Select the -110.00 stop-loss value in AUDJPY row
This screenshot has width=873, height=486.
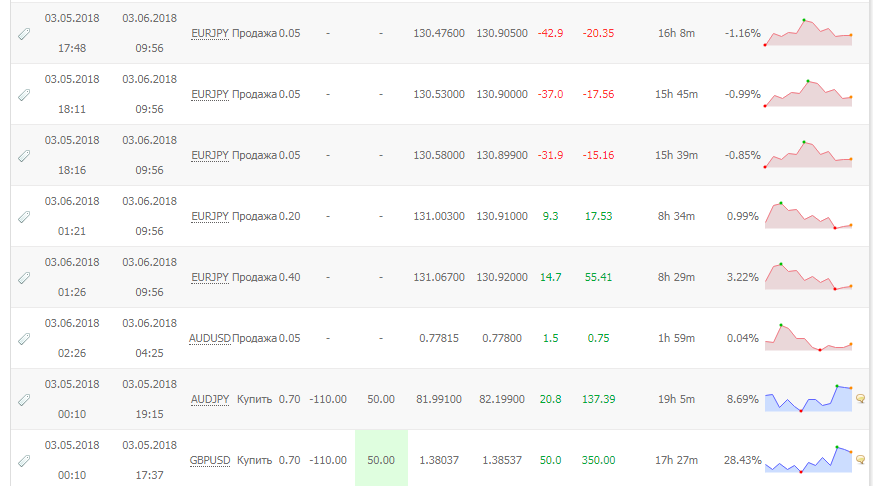pos(328,399)
